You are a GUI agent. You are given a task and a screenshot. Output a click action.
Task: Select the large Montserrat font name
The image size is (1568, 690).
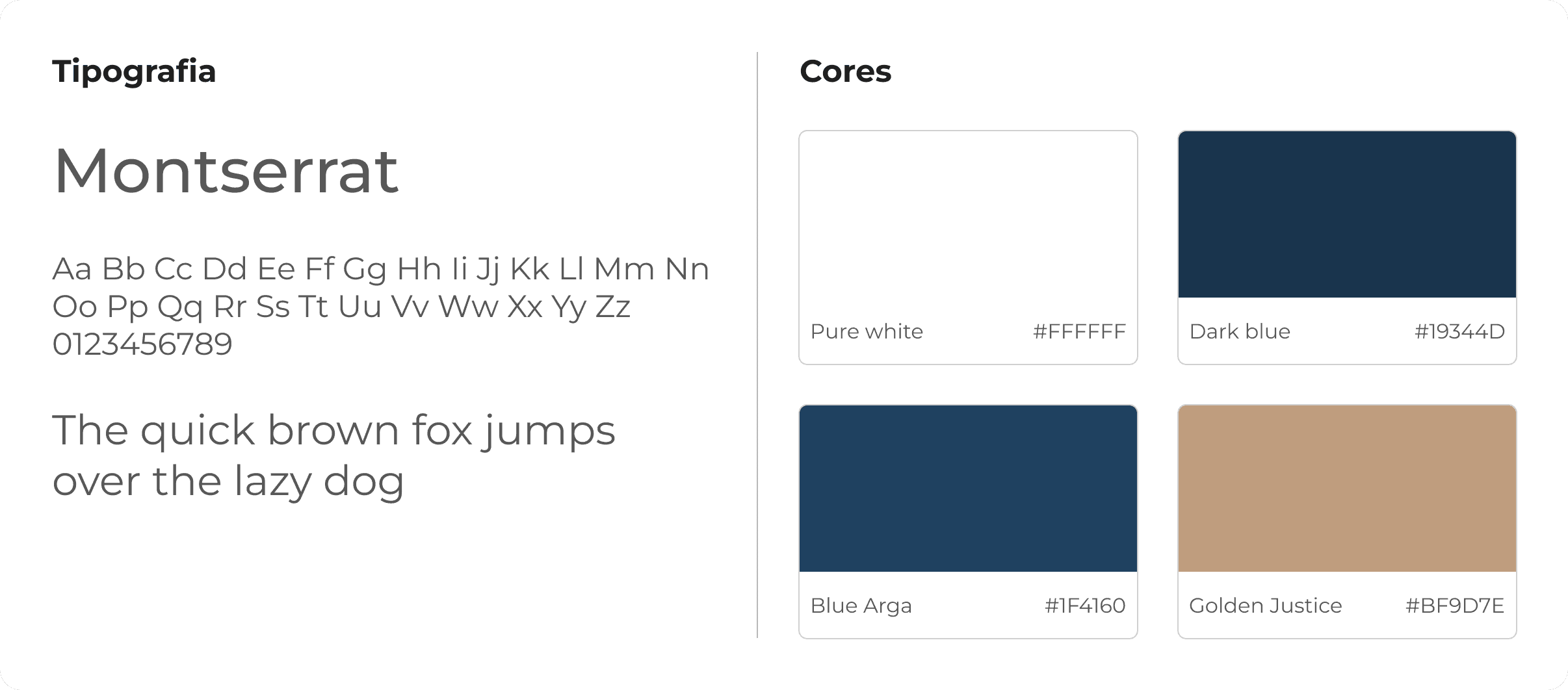[226, 170]
